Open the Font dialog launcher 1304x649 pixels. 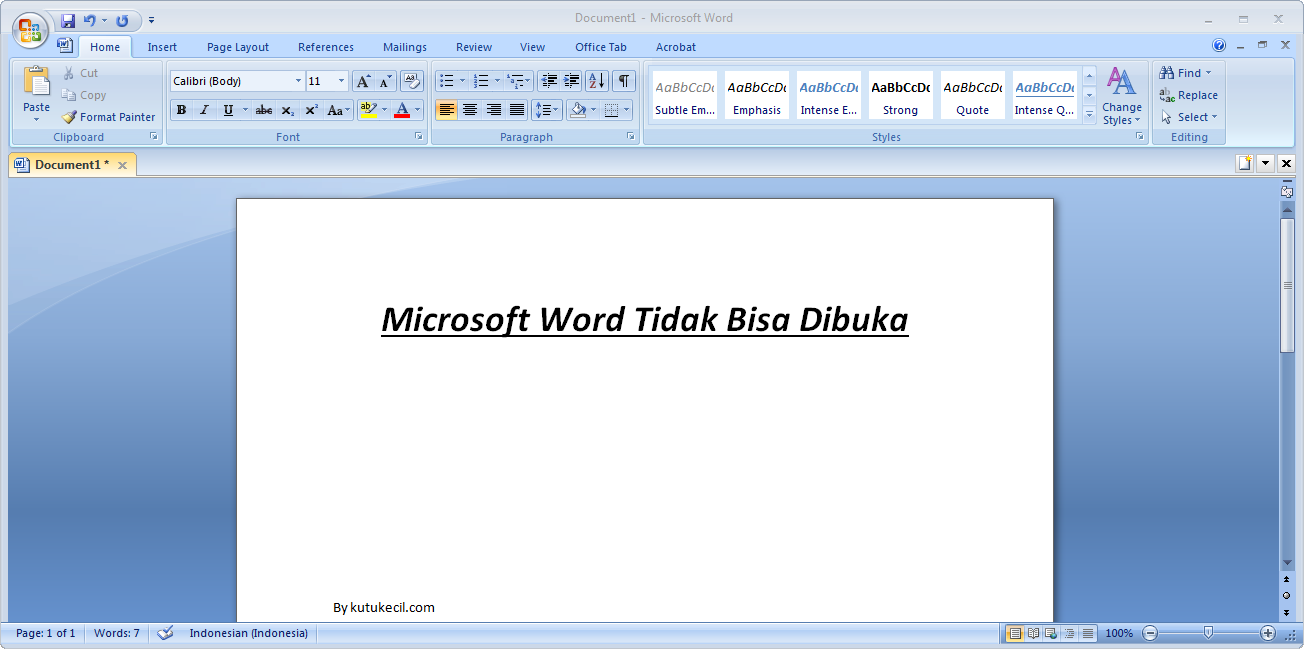tap(419, 137)
